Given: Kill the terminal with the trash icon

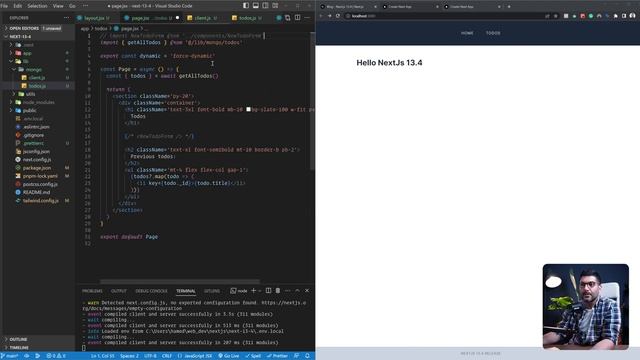Looking at the screenshot, I should coord(278,291).
